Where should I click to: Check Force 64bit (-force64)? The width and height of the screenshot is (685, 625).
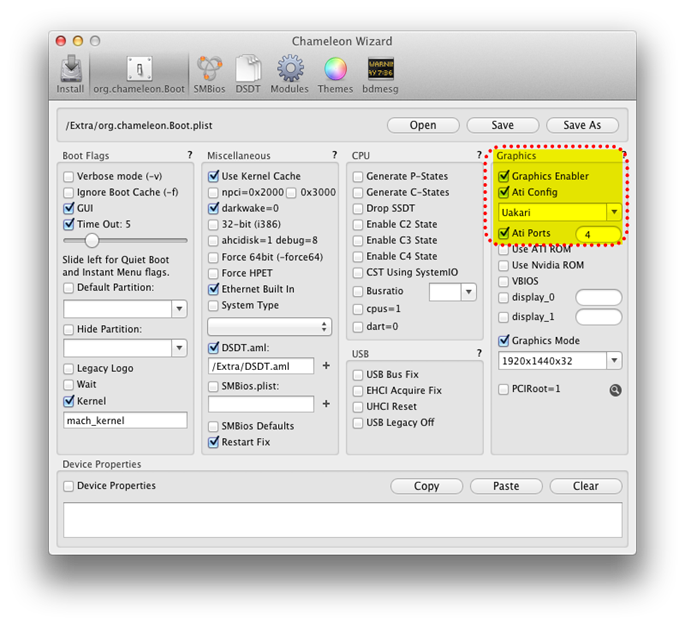click(213, 257)
